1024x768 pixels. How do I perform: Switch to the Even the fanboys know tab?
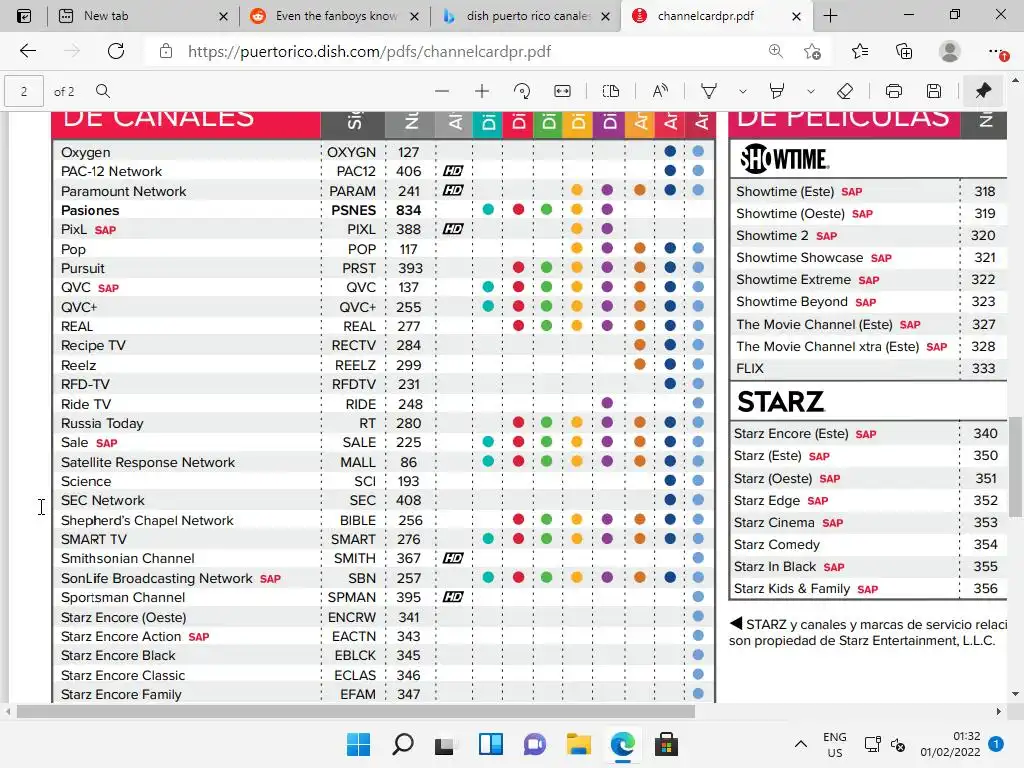point(334,16)
